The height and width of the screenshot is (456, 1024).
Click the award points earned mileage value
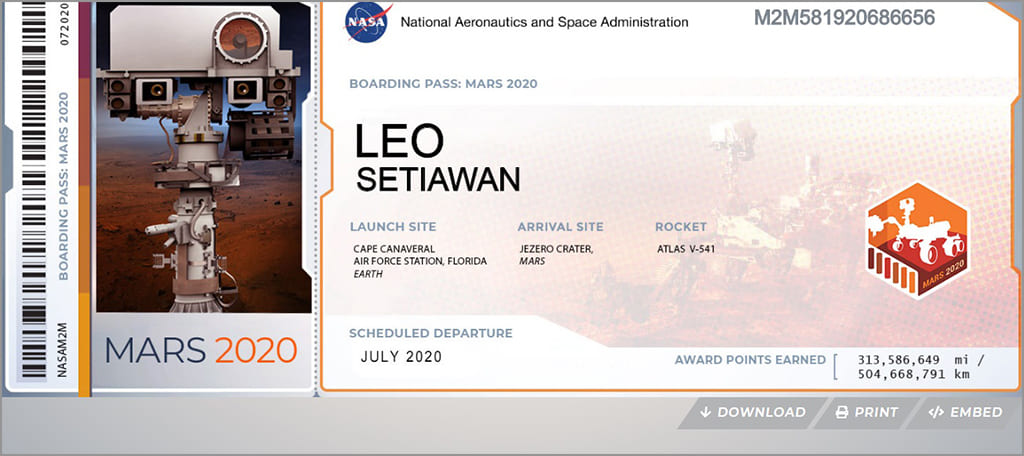[x=920, y=367]
